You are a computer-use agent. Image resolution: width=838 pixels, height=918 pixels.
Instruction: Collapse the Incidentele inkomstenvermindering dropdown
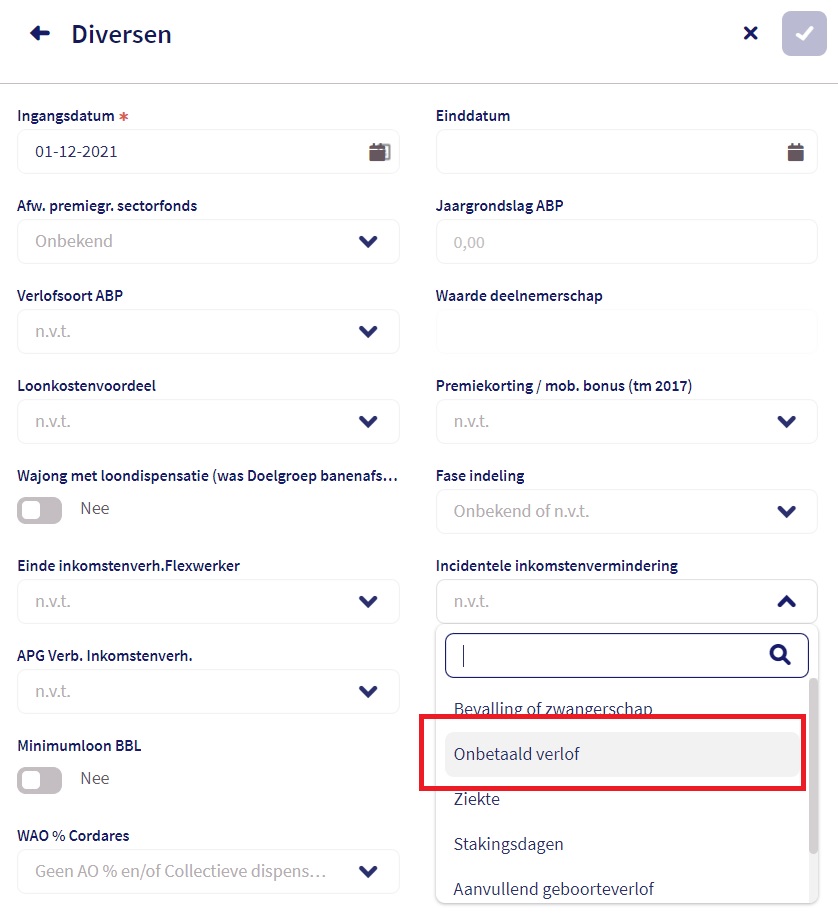click(786, 602)
